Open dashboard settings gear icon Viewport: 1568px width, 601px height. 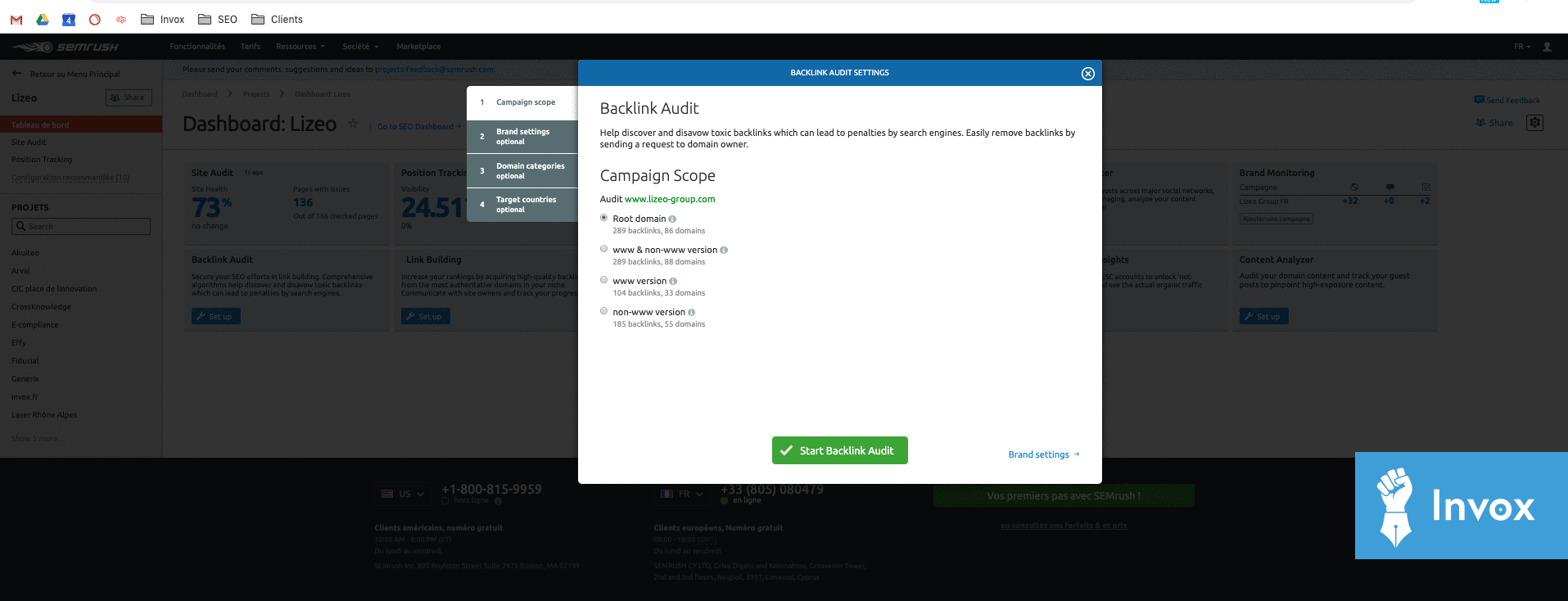coord(1535,123)
